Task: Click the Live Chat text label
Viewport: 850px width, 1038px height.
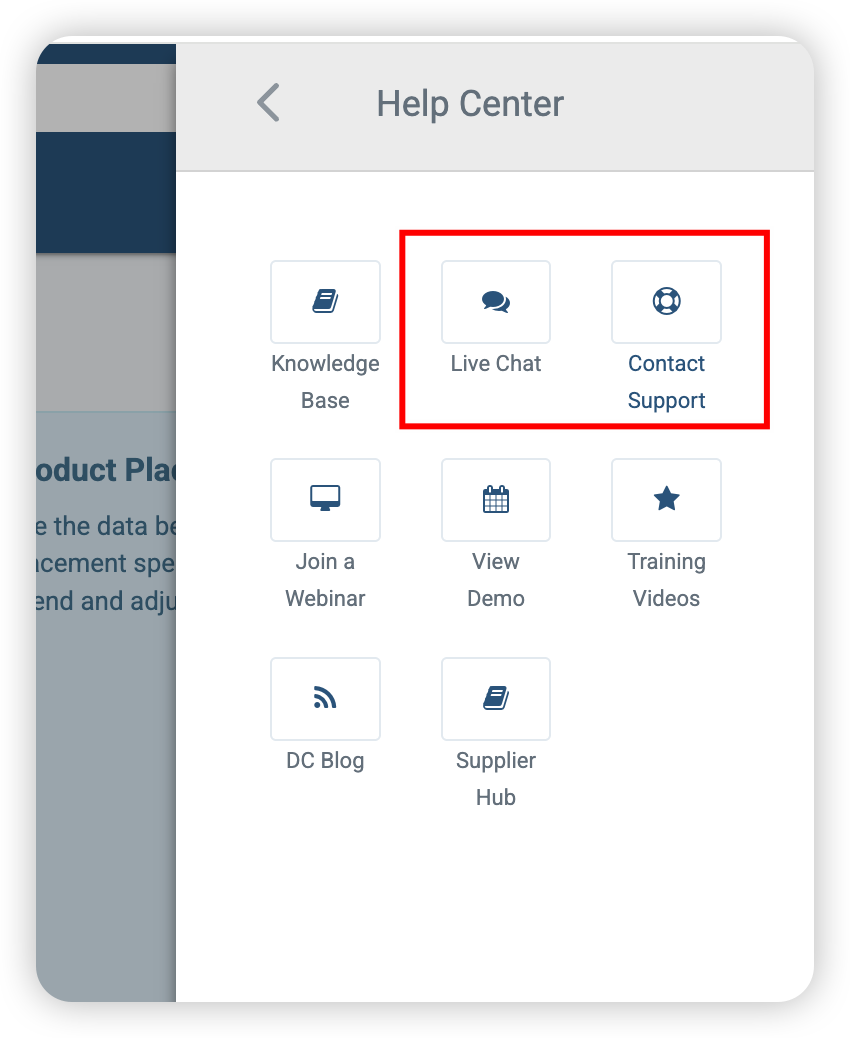Action: (x=495, y=363)
